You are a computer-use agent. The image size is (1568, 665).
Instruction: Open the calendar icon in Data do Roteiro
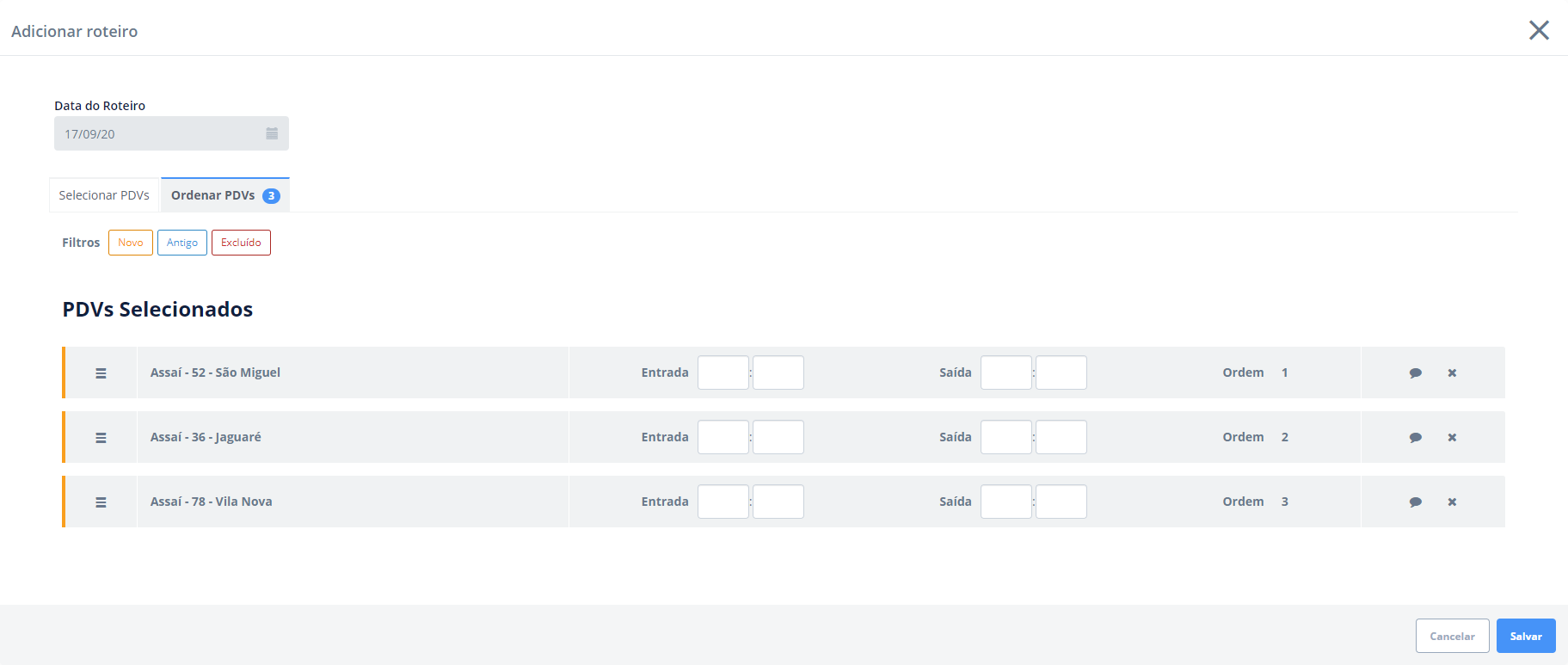coord(272,134)
